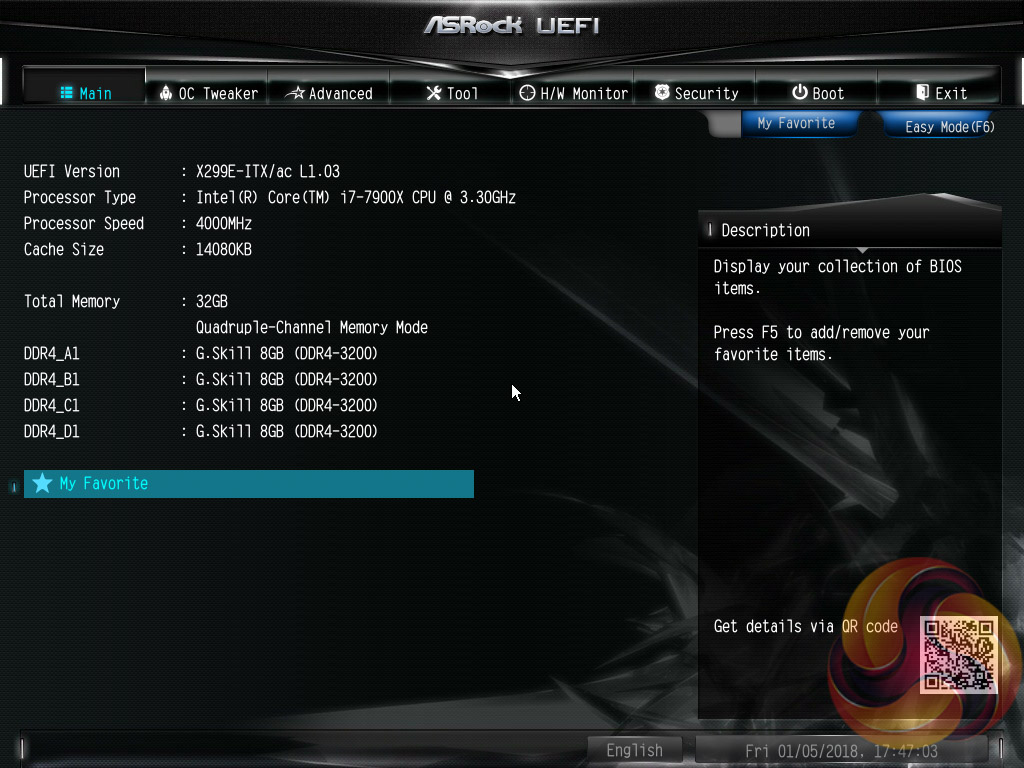Click the QR code image

click(x=959, y=655)
